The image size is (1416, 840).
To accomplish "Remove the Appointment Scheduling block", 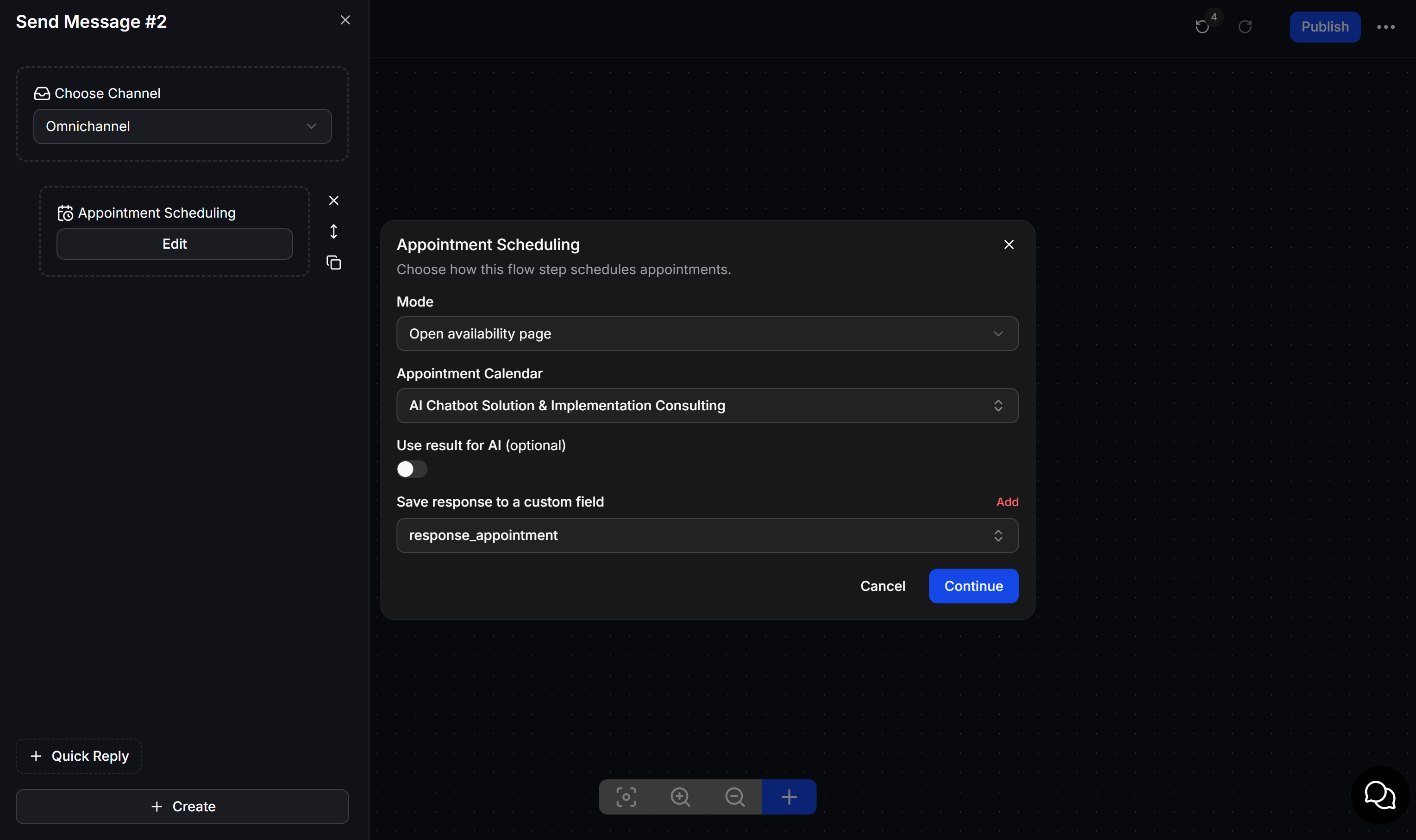I will 334,201.
